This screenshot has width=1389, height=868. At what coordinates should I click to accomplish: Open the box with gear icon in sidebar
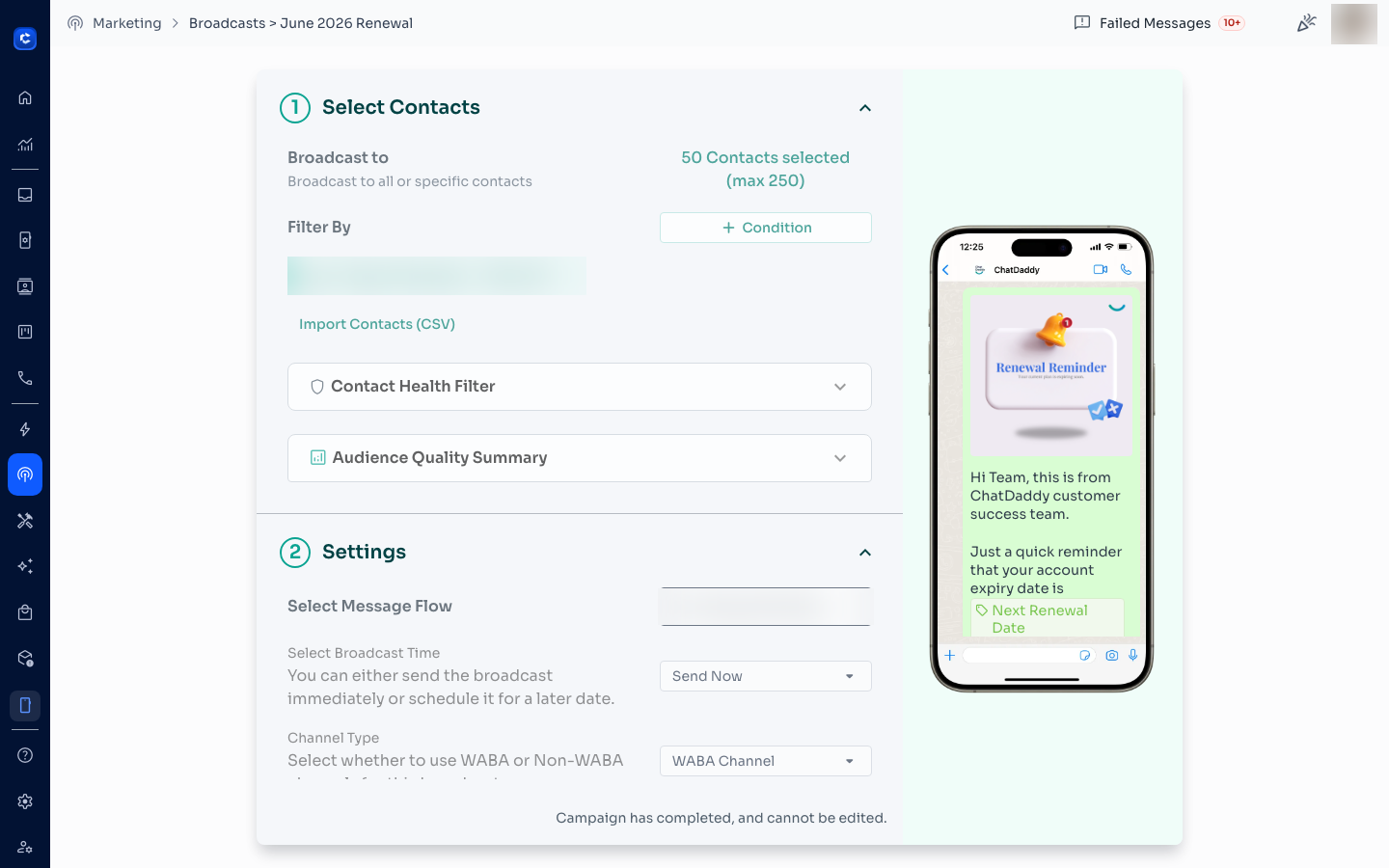[x=25, y=659]
